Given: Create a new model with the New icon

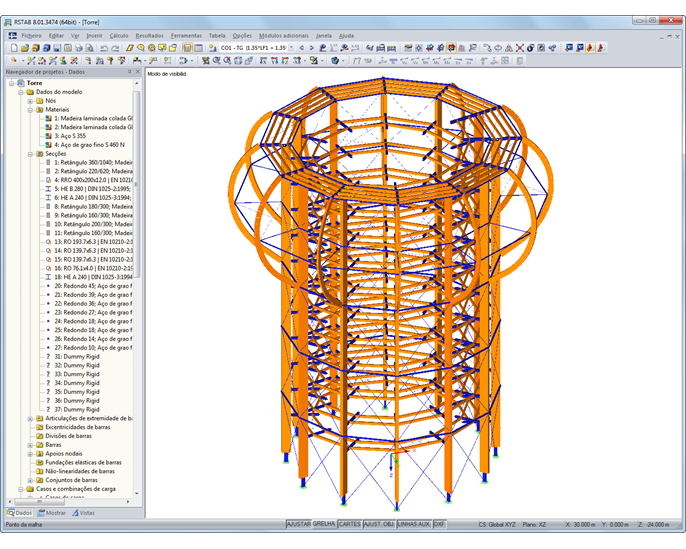Looking at the screenshot, I should coord(14,48).
